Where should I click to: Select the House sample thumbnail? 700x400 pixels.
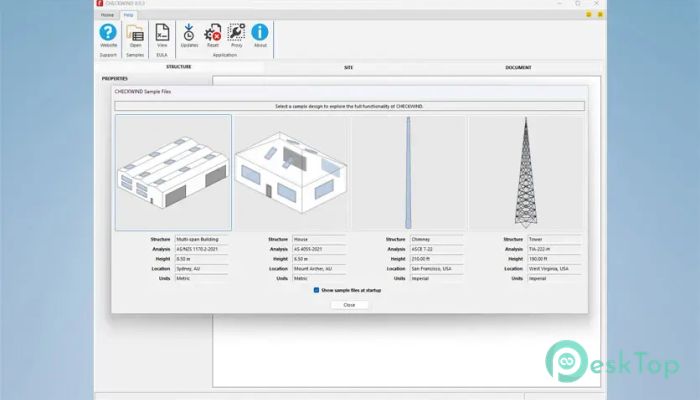click(291, 173)
